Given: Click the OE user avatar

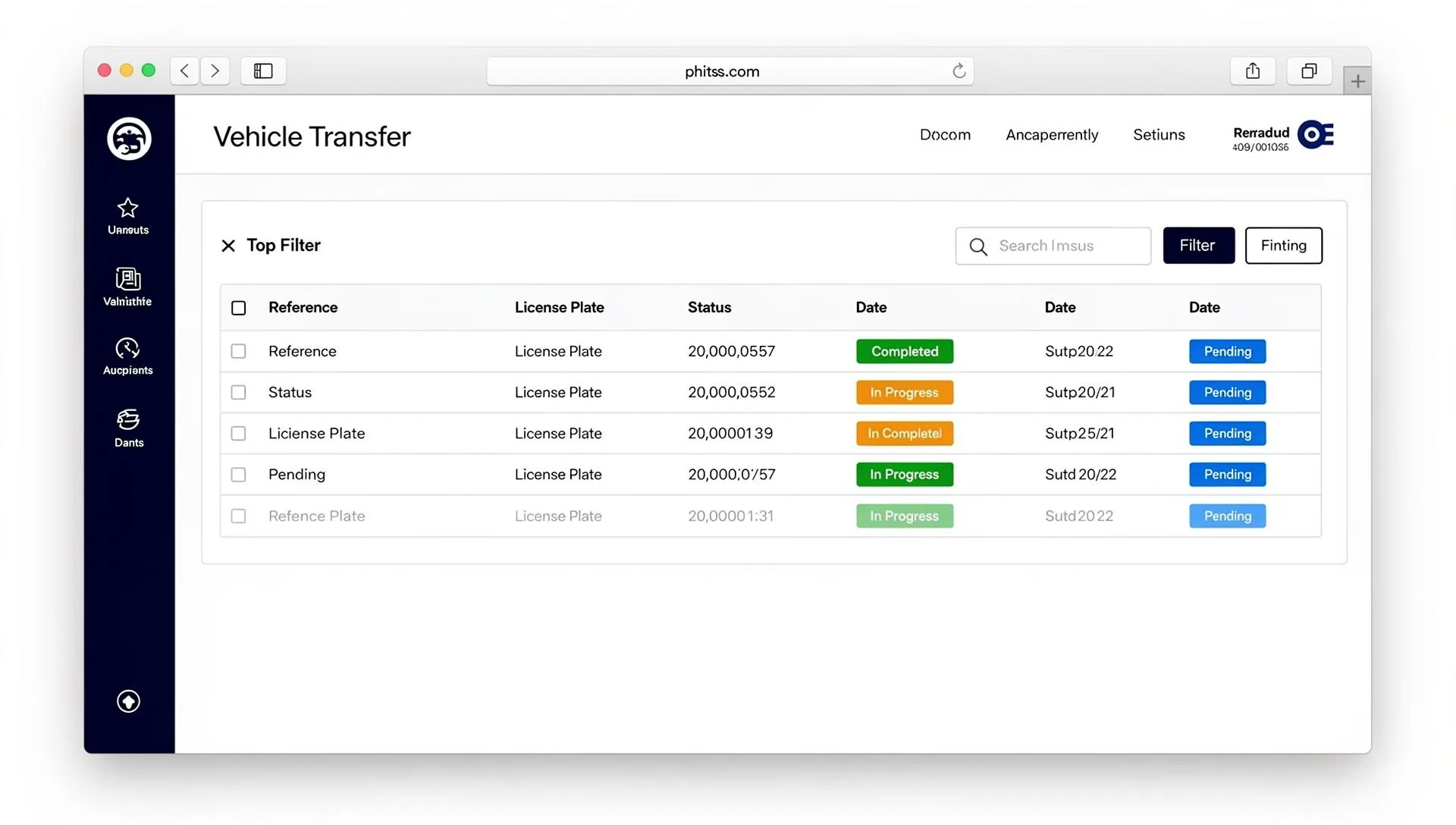Looking at the screenshot, I should point(1316,135).
